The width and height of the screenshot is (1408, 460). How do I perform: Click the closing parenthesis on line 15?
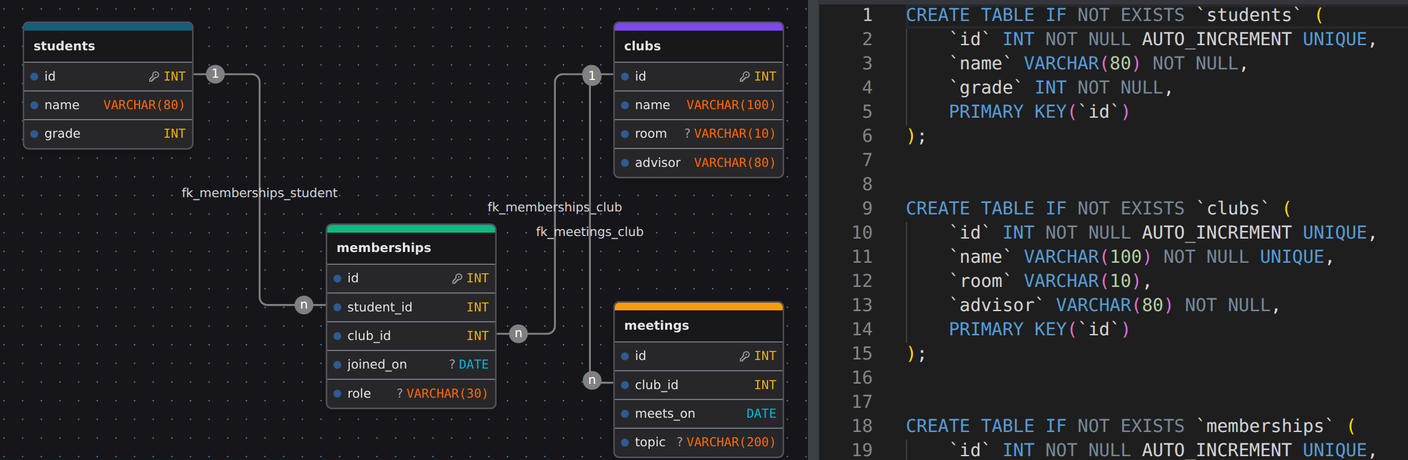[x=910, y=354]
